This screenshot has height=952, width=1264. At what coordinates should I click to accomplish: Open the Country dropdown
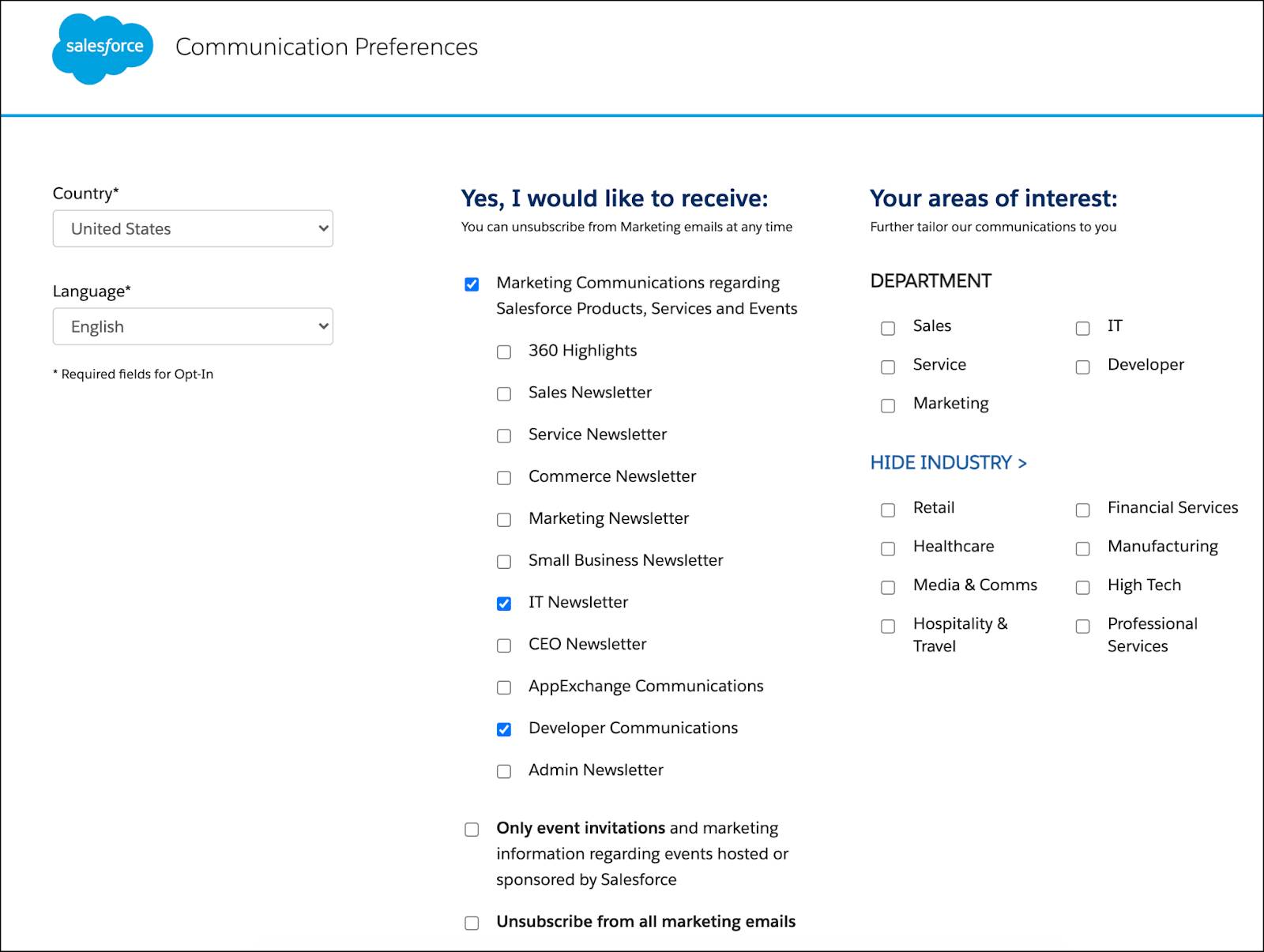[x=193, y=229]
